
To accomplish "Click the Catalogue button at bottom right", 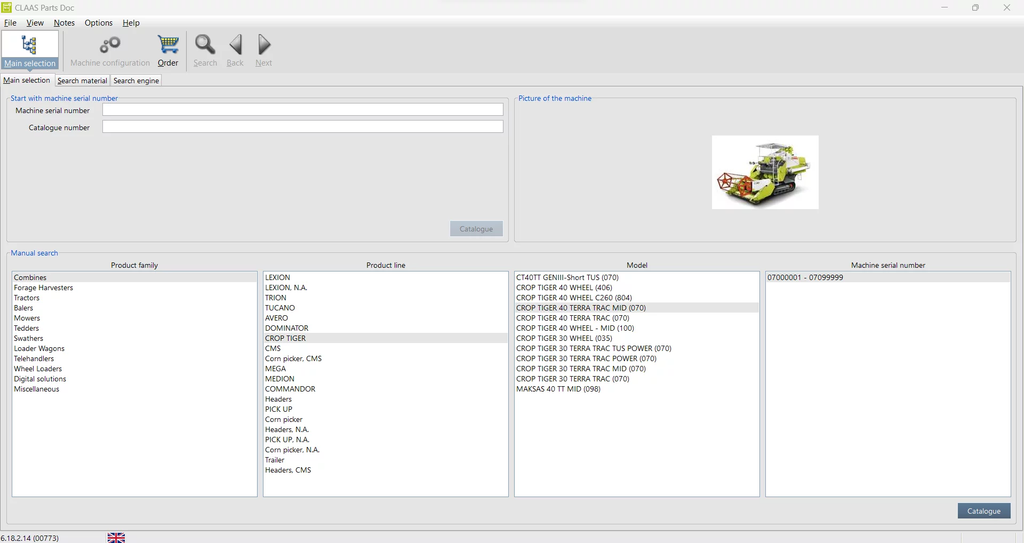I will (x=983, y=511).
